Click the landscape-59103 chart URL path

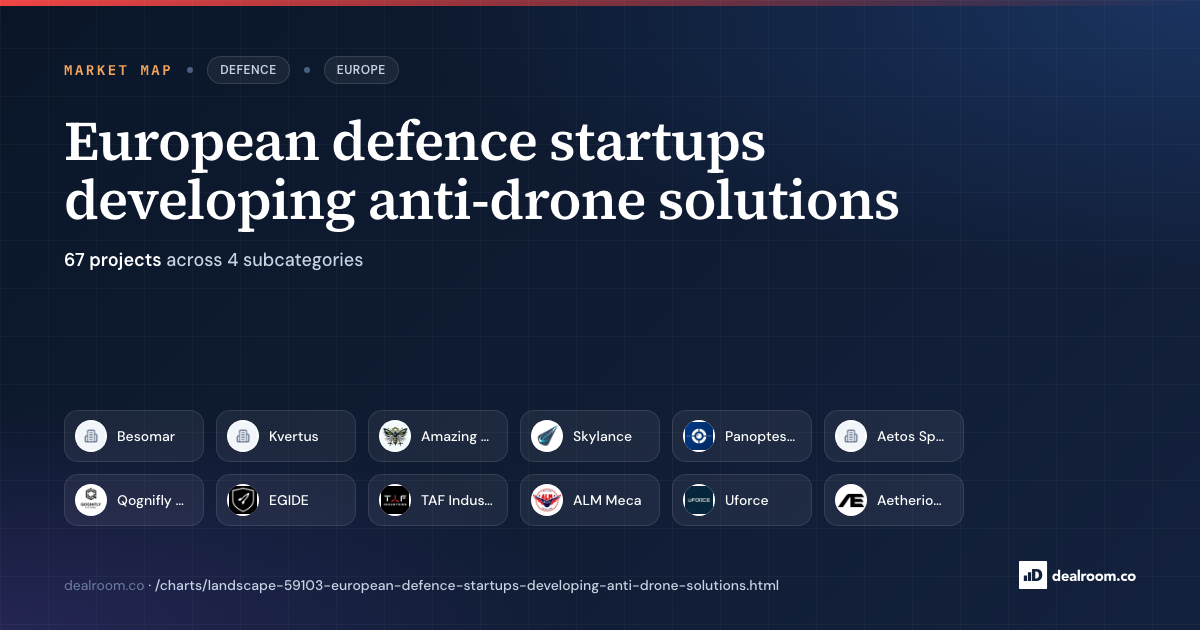[x=467, y=585]
